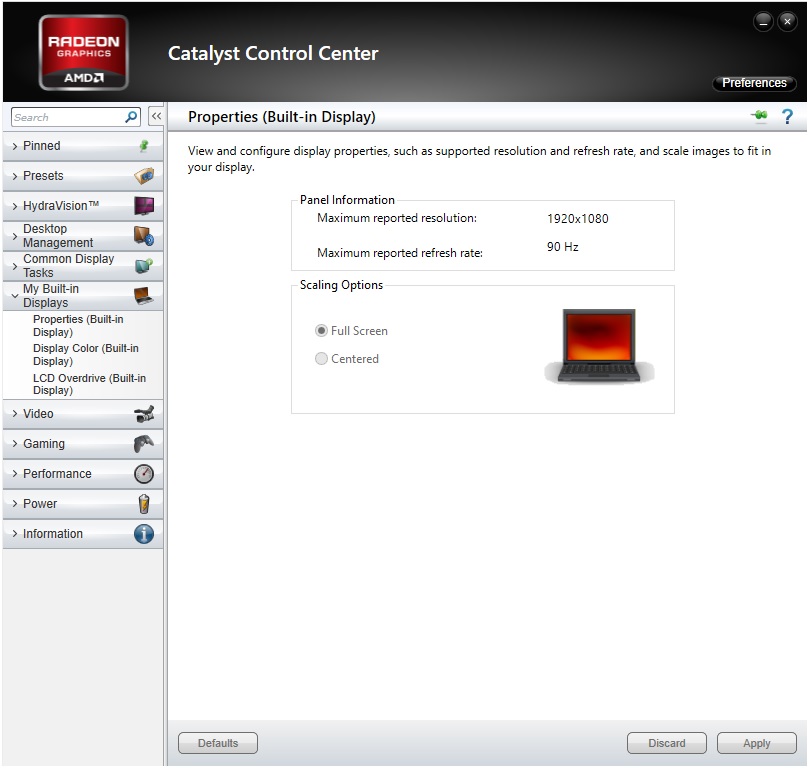The image size is (809, 768).
Task: Collapse sidebar with double-arrow button
Action: (156, 117)
